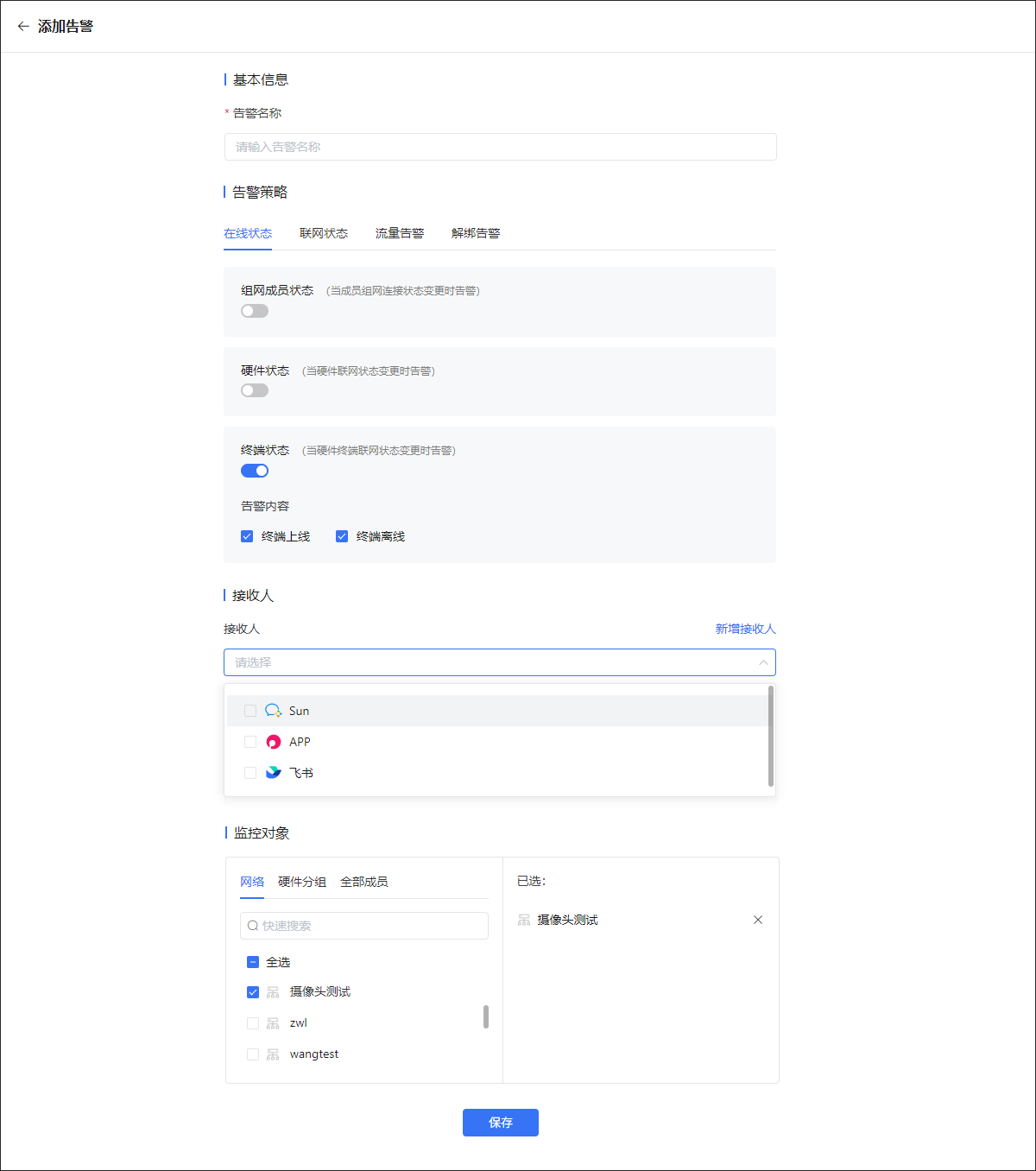Viewport: 1036px width, 1171px height.
Task: Click network icon of selected 摄像头测试
Action: click(524, 920)
